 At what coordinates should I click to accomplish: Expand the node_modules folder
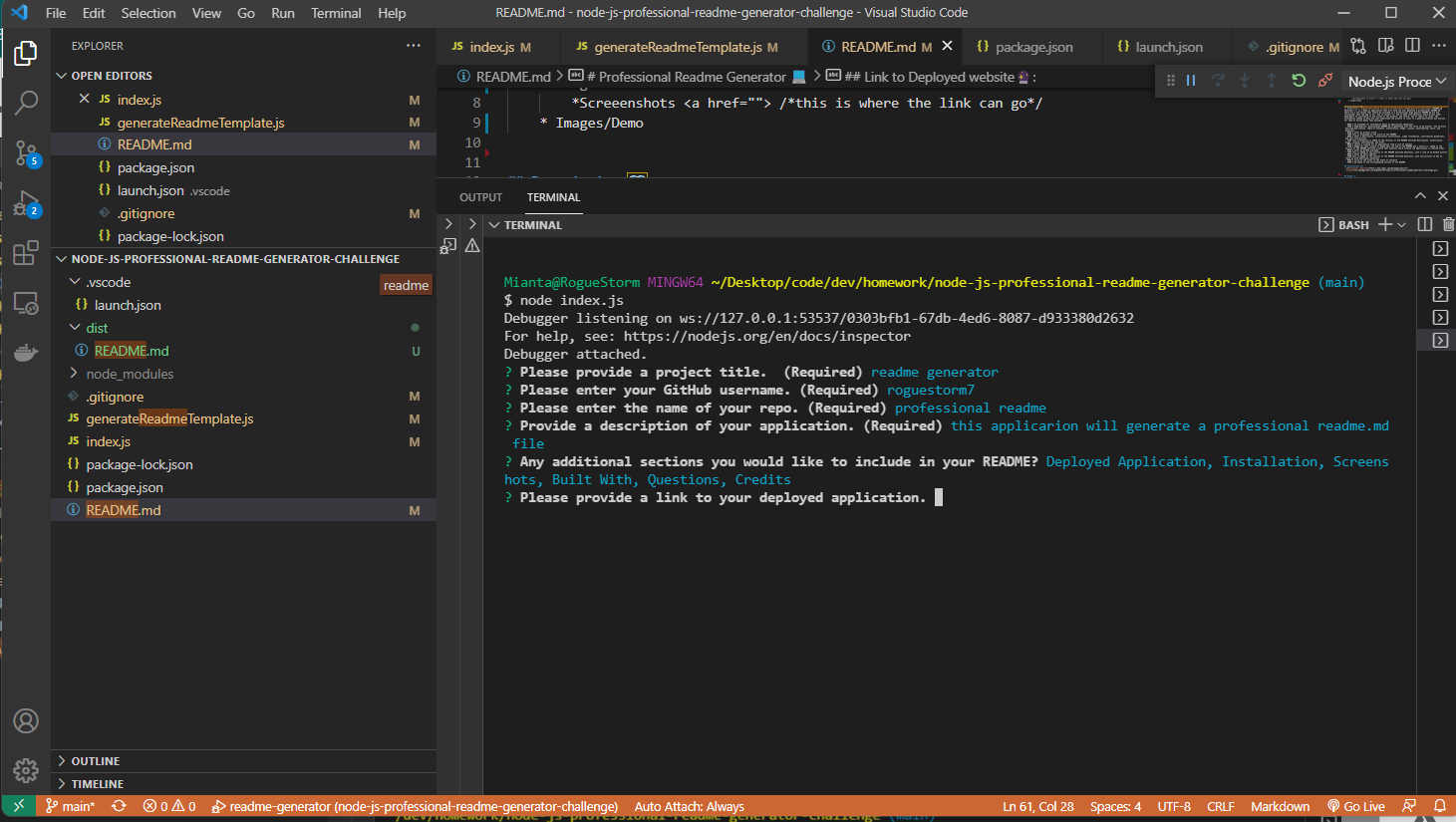(x=130, y=374)
